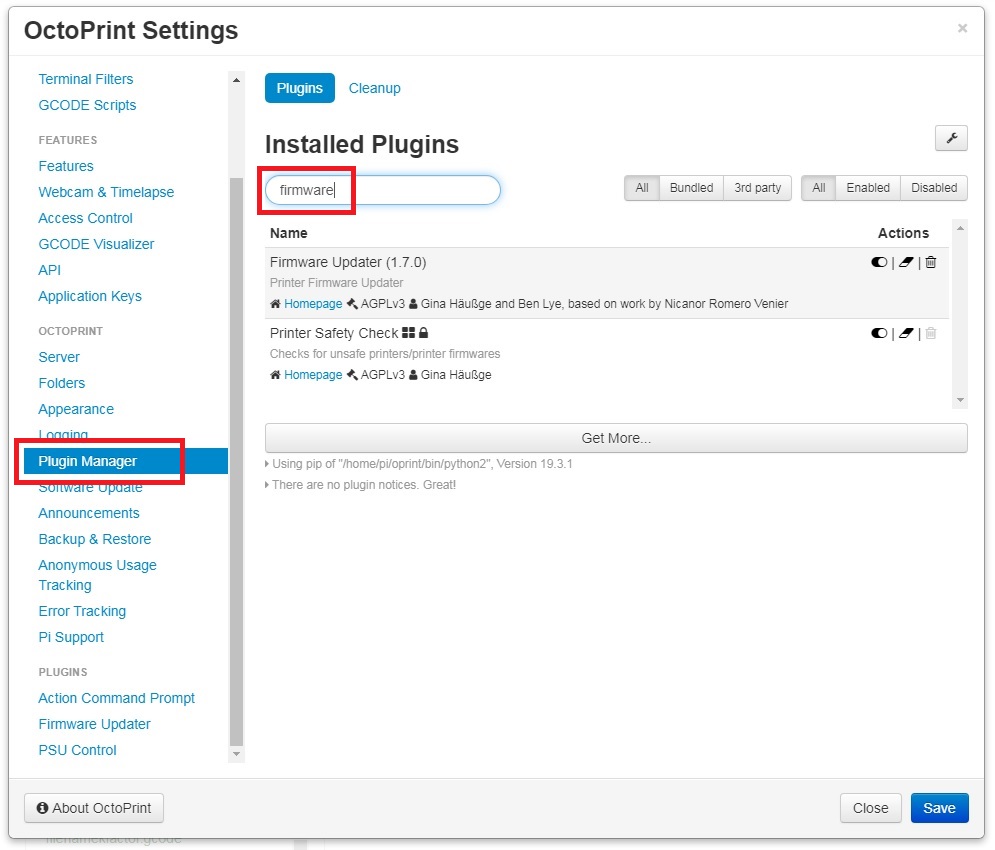This screenshot has height=850, width=995.
Task: Click plugin list scroll-up arrow
Action: point(960,229)
